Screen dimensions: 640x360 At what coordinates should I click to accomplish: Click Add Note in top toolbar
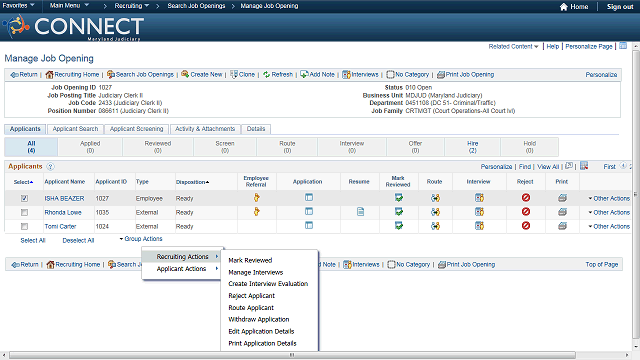(318, 74)
